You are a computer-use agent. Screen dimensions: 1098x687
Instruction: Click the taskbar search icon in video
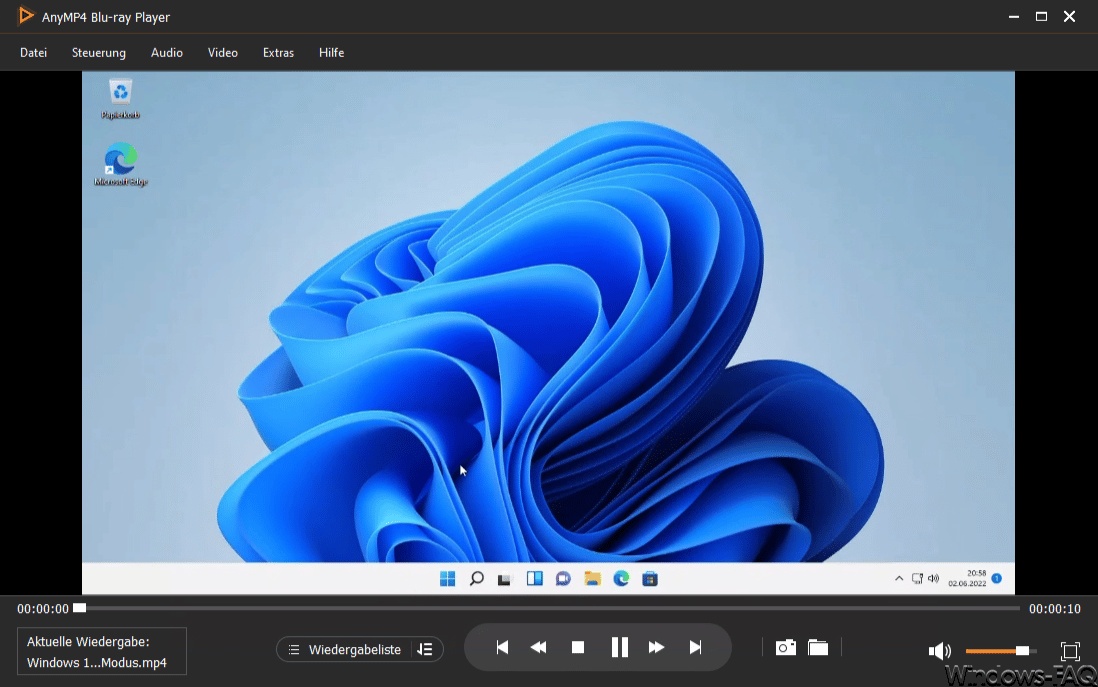click(x=476, y=578)
